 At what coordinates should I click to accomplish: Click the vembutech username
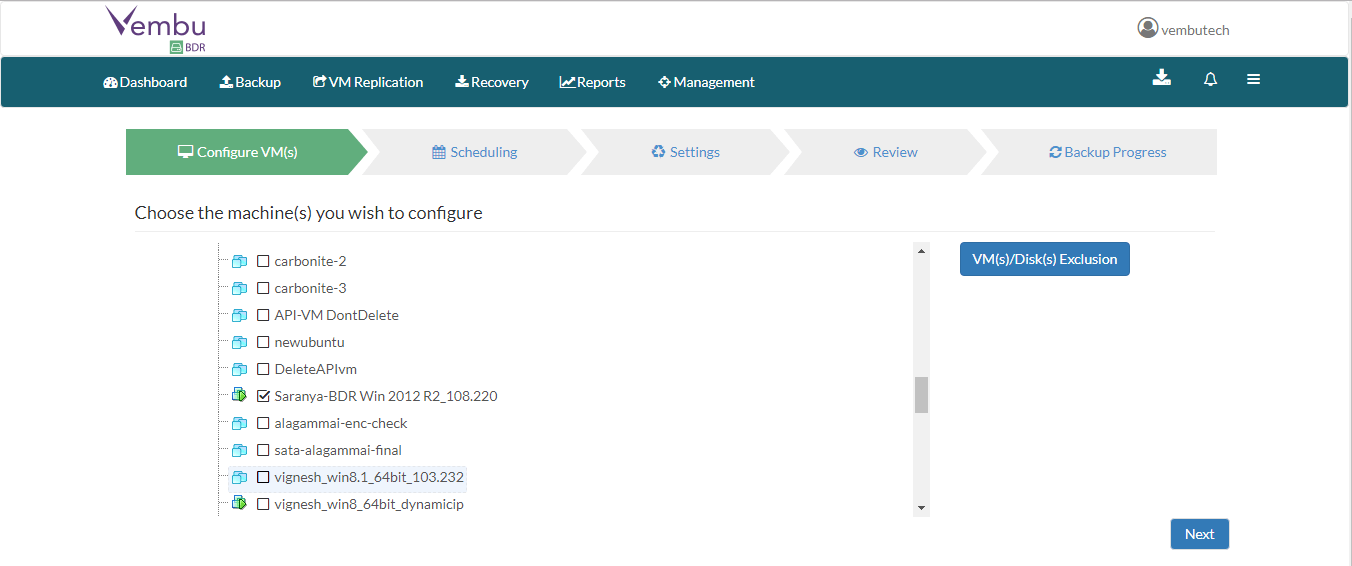pos(1195,30)
